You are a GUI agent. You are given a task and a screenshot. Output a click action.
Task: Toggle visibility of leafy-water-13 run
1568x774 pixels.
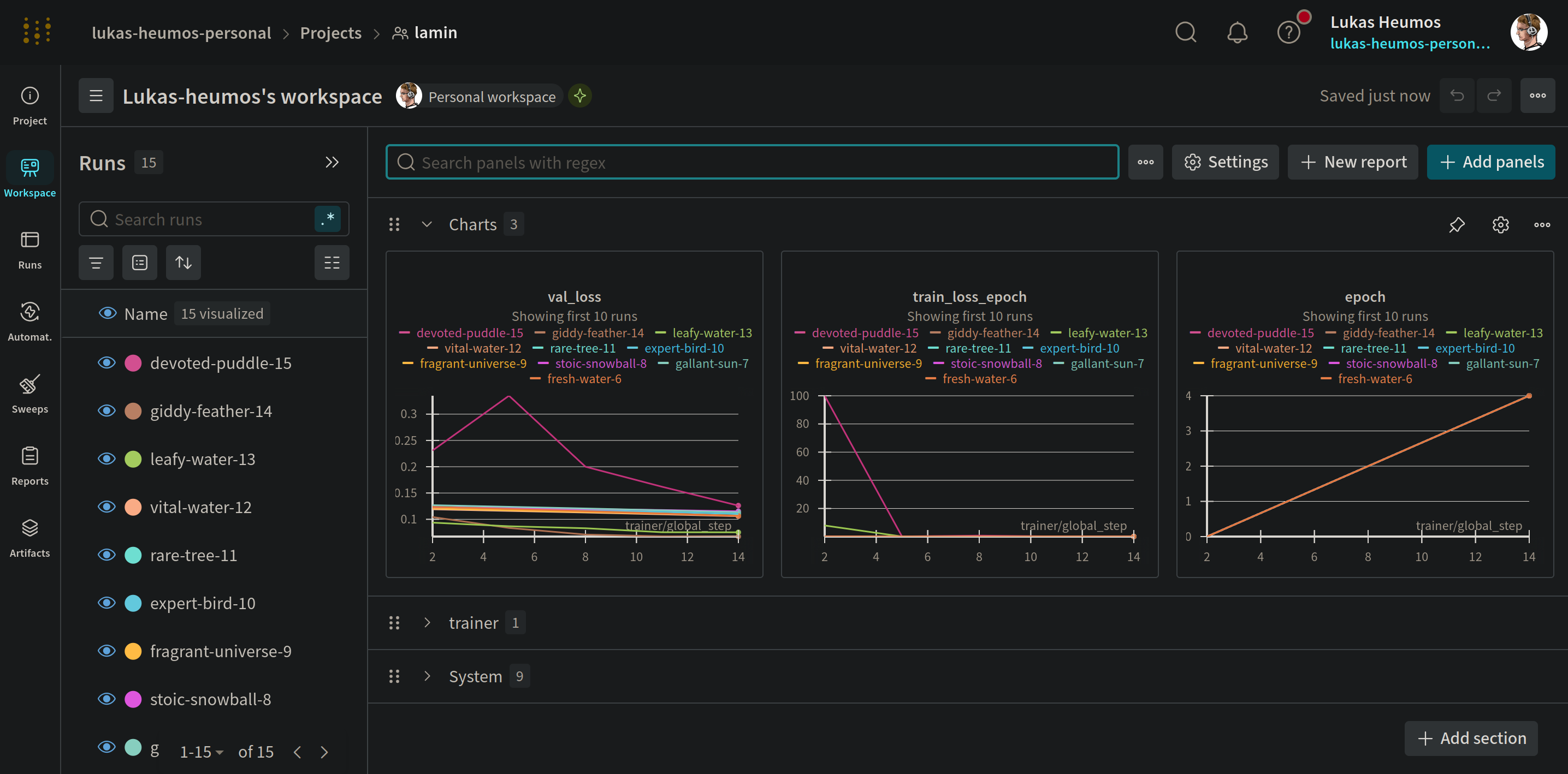(106, 459)
